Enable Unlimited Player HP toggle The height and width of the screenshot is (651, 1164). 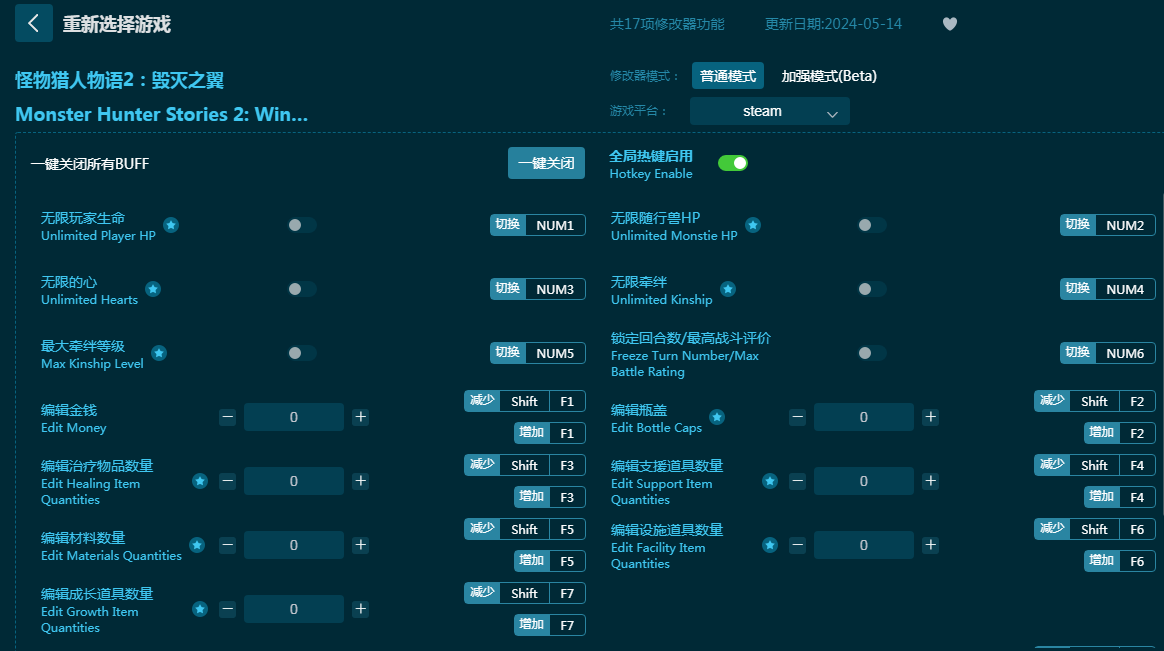click(302, 225)
